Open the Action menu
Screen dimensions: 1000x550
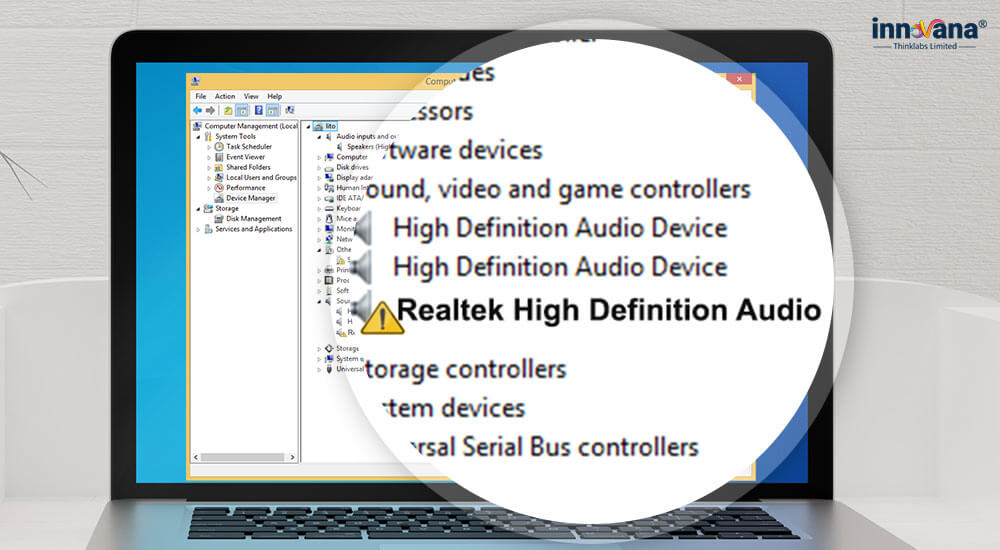tap(224, 96)
